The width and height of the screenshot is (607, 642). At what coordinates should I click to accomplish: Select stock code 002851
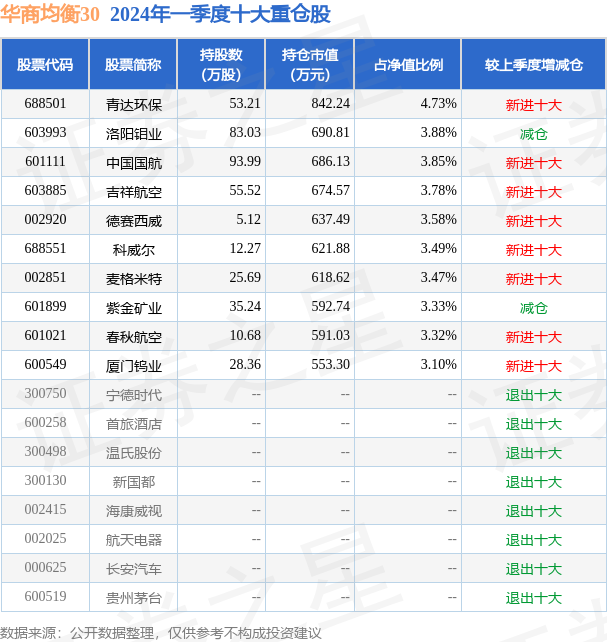45,278
